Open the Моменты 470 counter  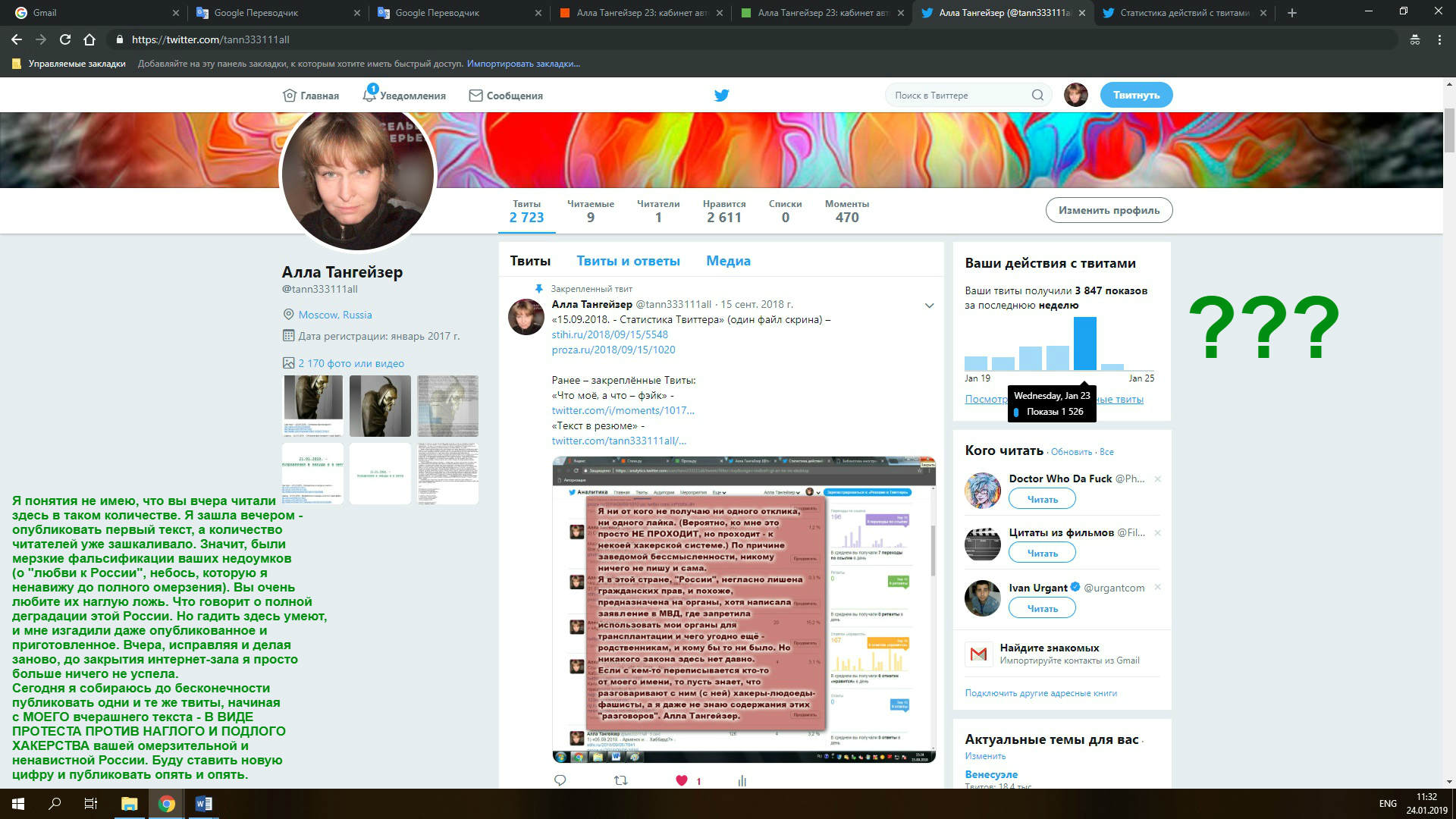(x=846, y=212)
